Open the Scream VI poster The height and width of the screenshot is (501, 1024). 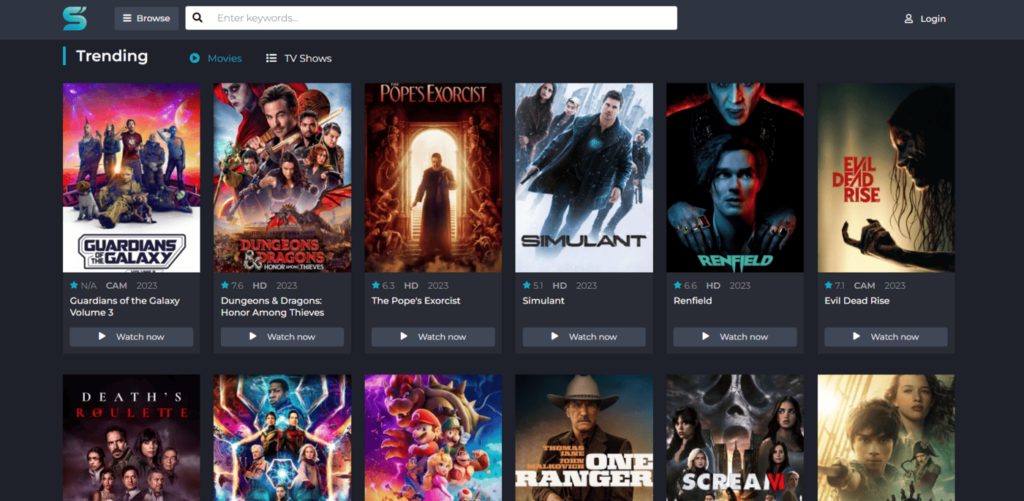(735, 438)
